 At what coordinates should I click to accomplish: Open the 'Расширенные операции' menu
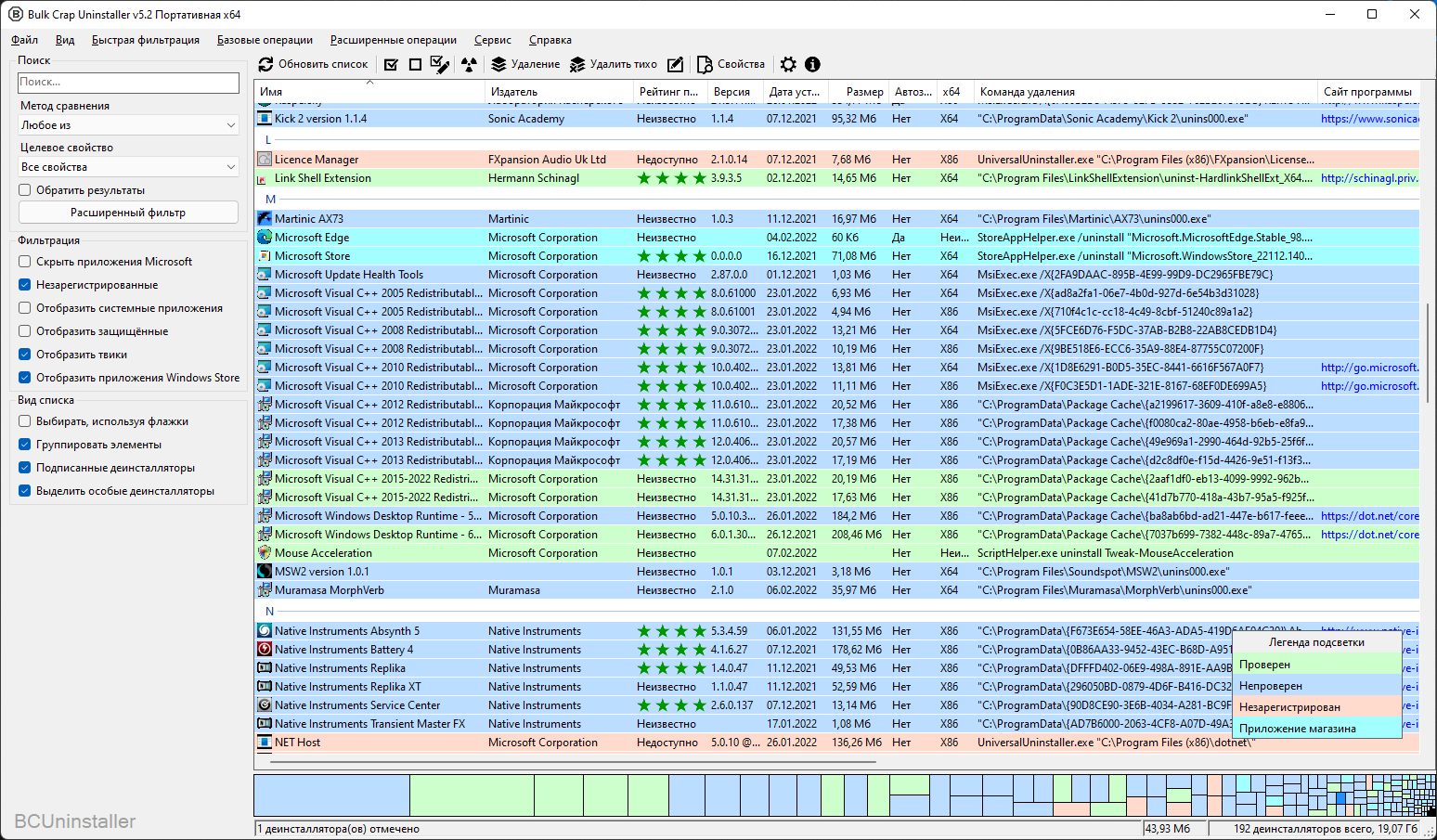[393, 40]
